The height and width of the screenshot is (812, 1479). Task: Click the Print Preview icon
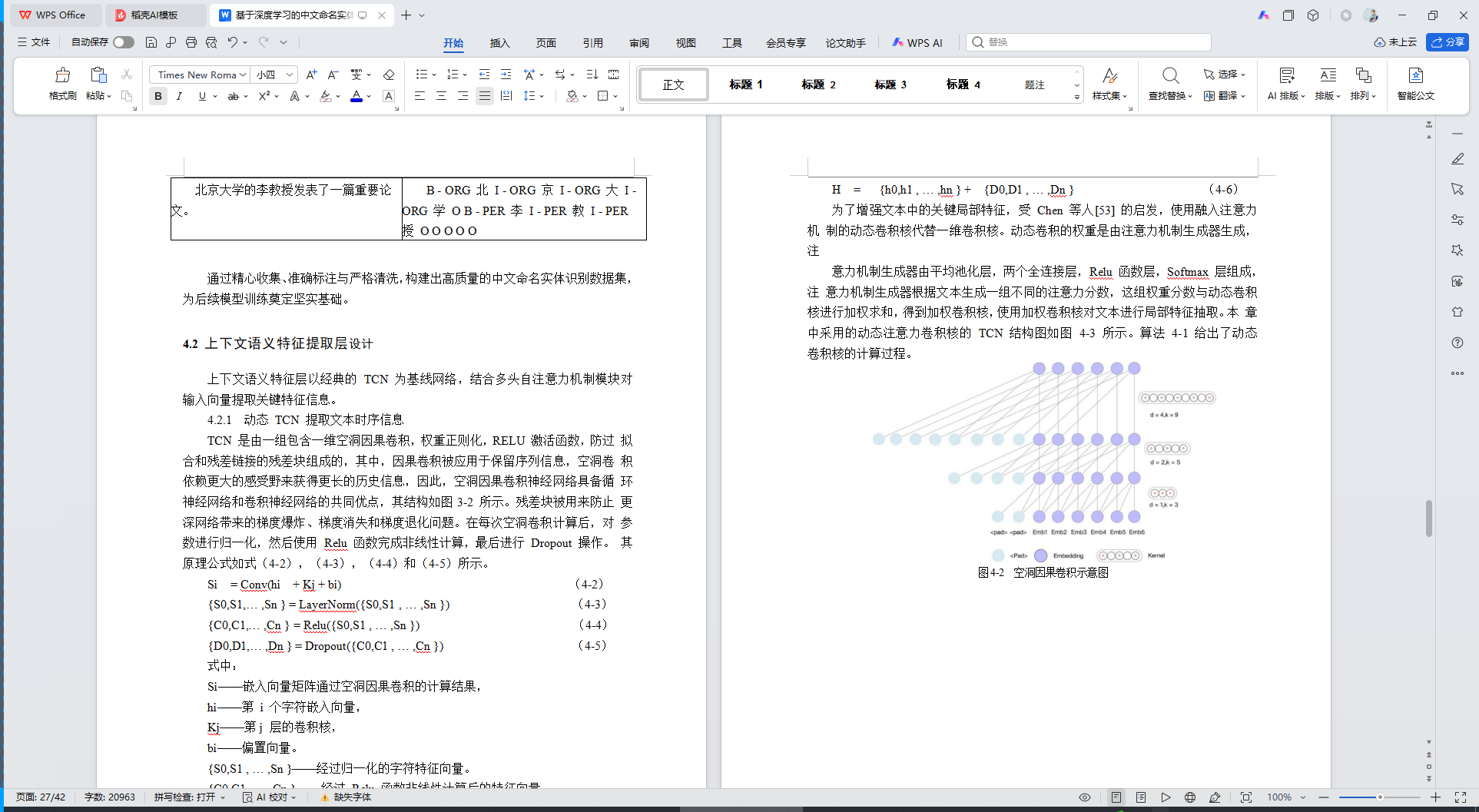pyautogui.click(x=211, y=42)
